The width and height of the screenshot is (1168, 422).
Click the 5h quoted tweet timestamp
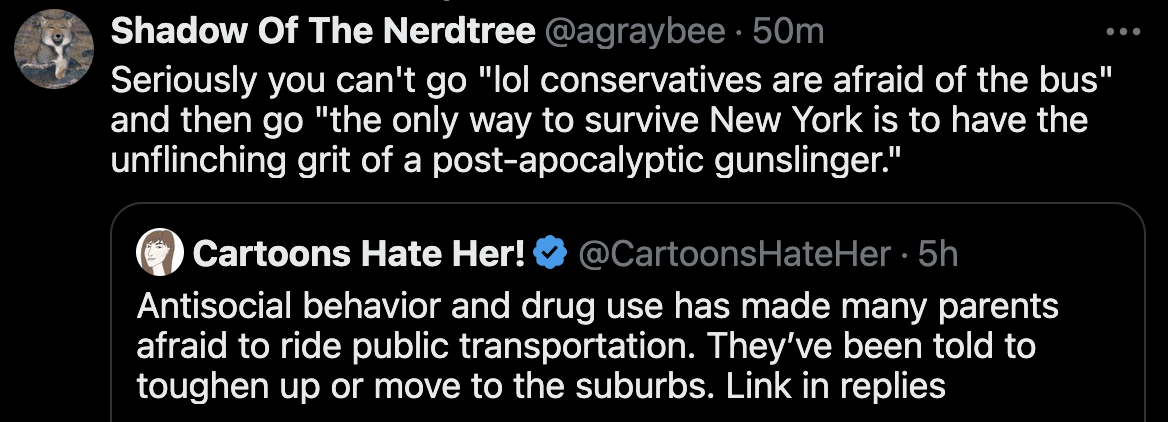coord(937,254)
